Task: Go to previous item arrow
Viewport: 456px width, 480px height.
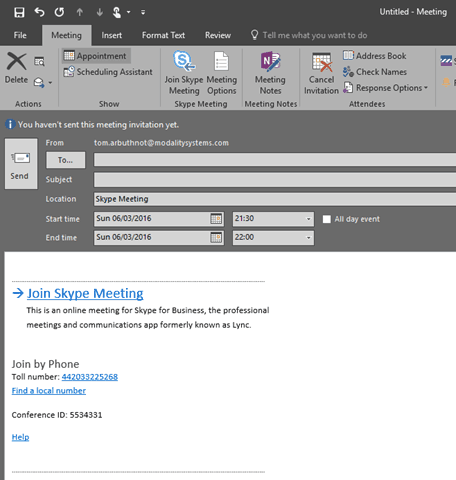Action: 80,12
